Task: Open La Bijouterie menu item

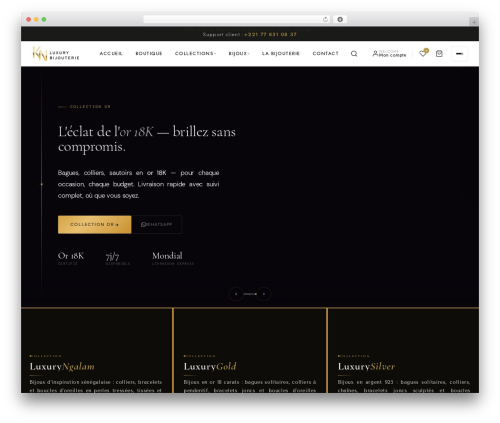Action: [x=281, y=53]
